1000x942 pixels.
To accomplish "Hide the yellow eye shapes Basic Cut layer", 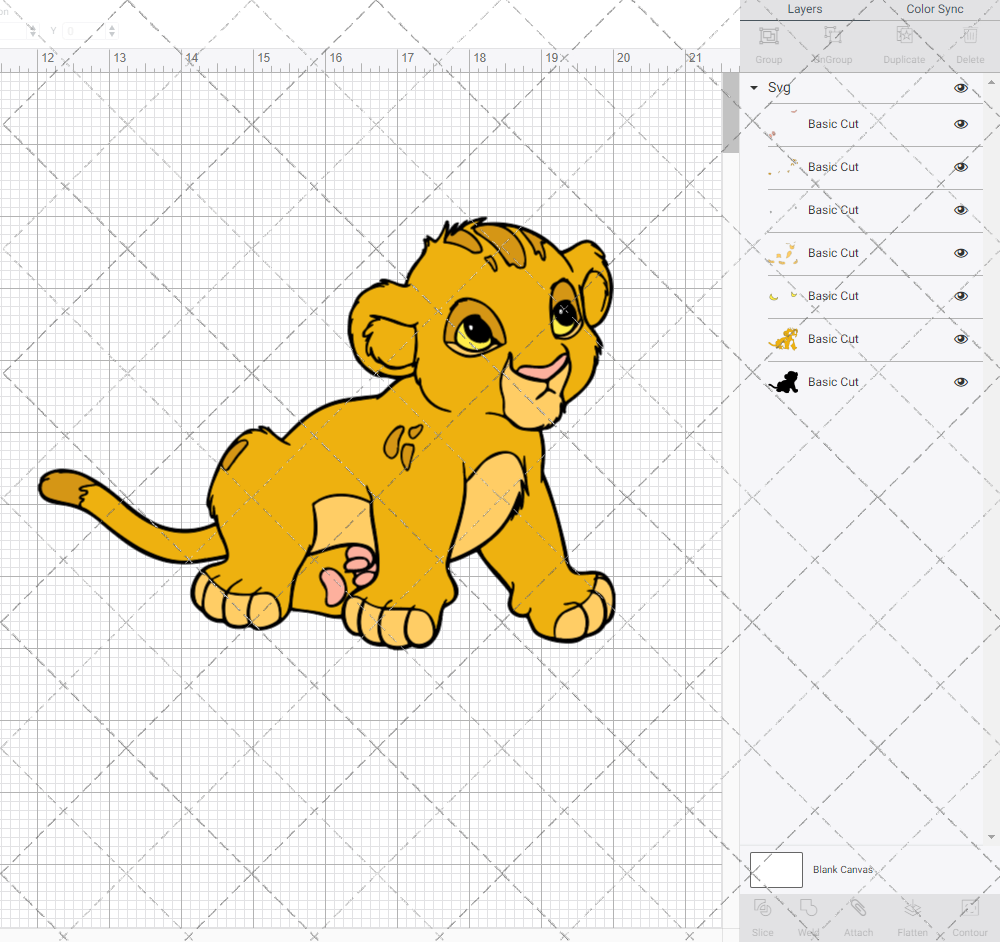I will tap(960, 296).
